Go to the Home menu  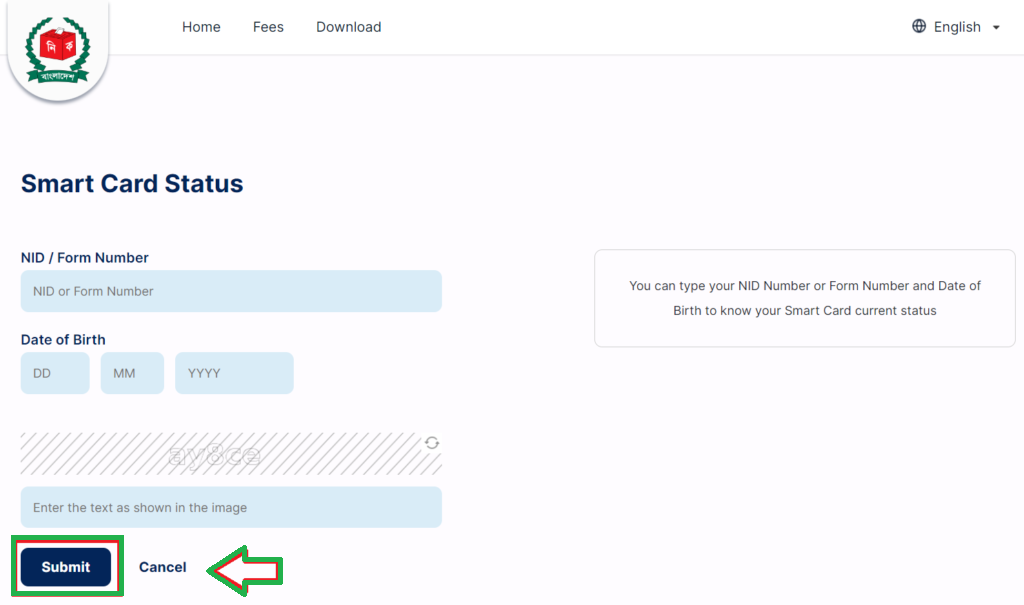click(x=201, y=27)
